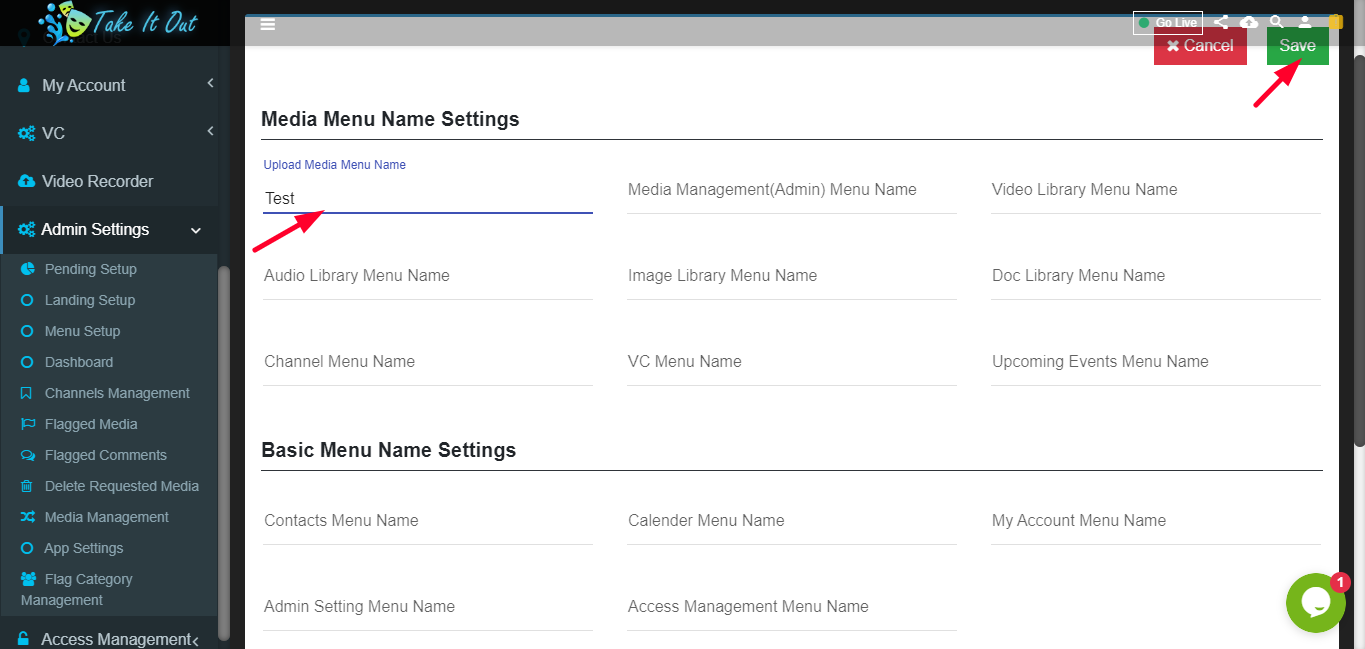Viewport: 1365px width, 649px height.
Task: Click VC Menu Name field
Action: point(792,362)
